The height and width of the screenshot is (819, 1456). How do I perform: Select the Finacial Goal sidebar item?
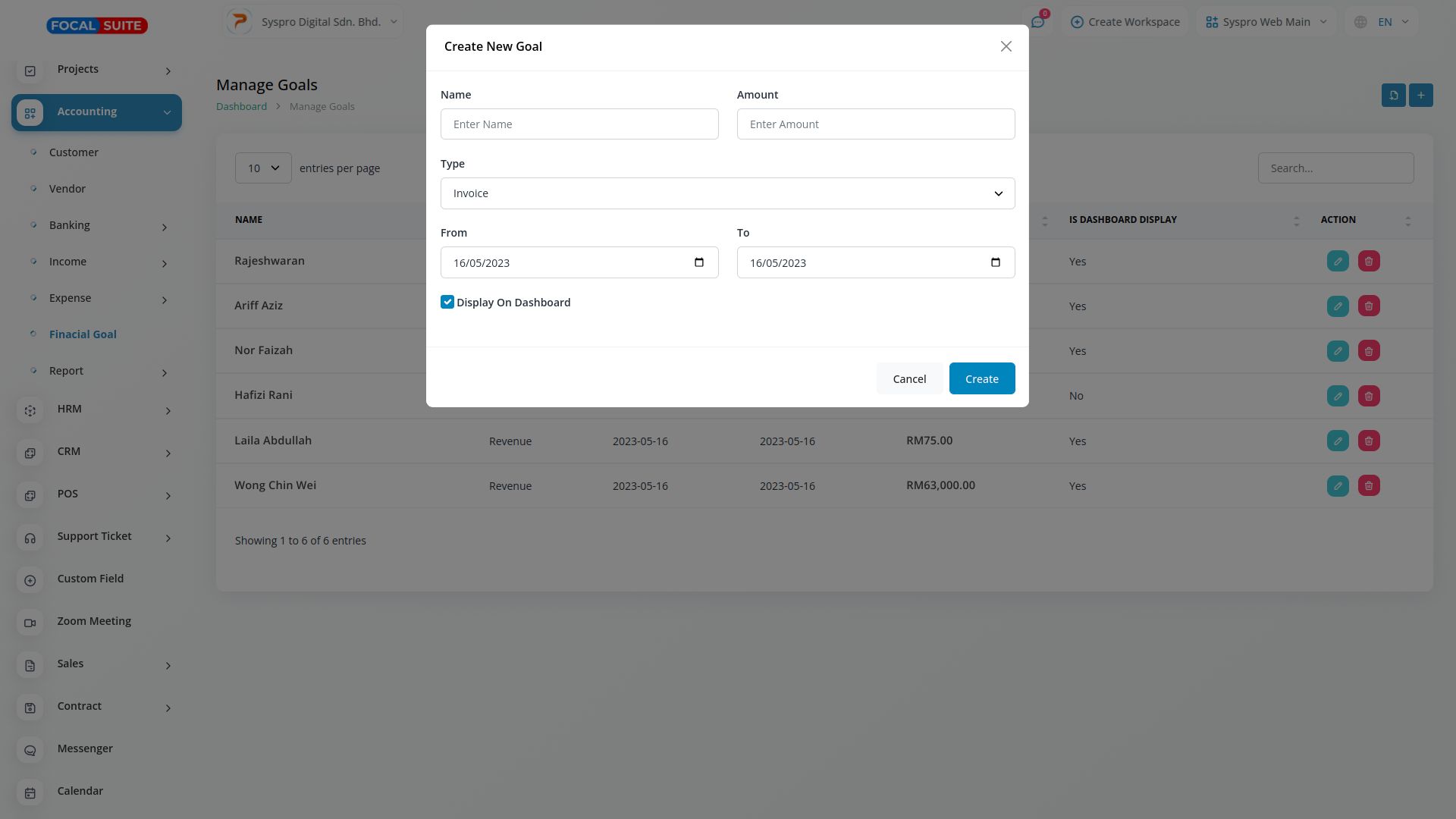(x=83, y=334)
